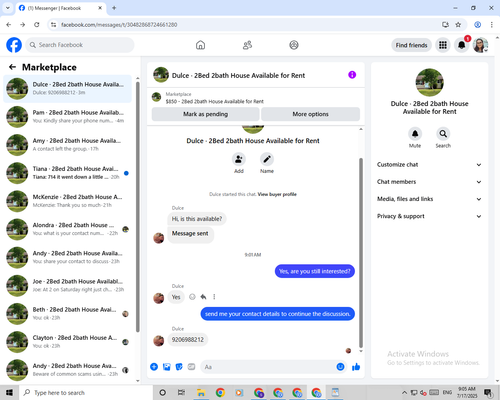Go to the Home feed icon
The height and width of the screenshot is (400, 500).
tap(200, 45)
